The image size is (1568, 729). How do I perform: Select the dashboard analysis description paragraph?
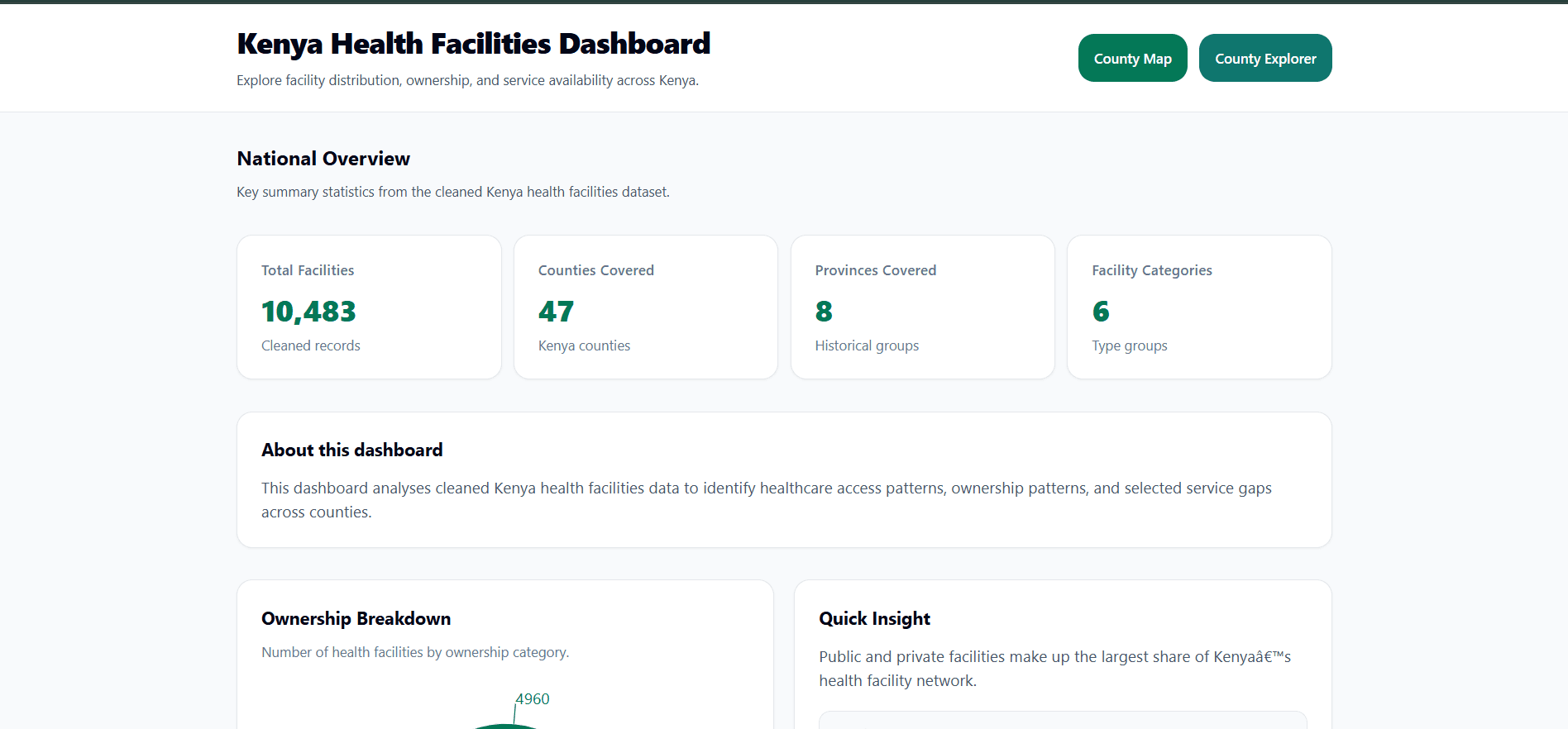click(x=767, y=500)
